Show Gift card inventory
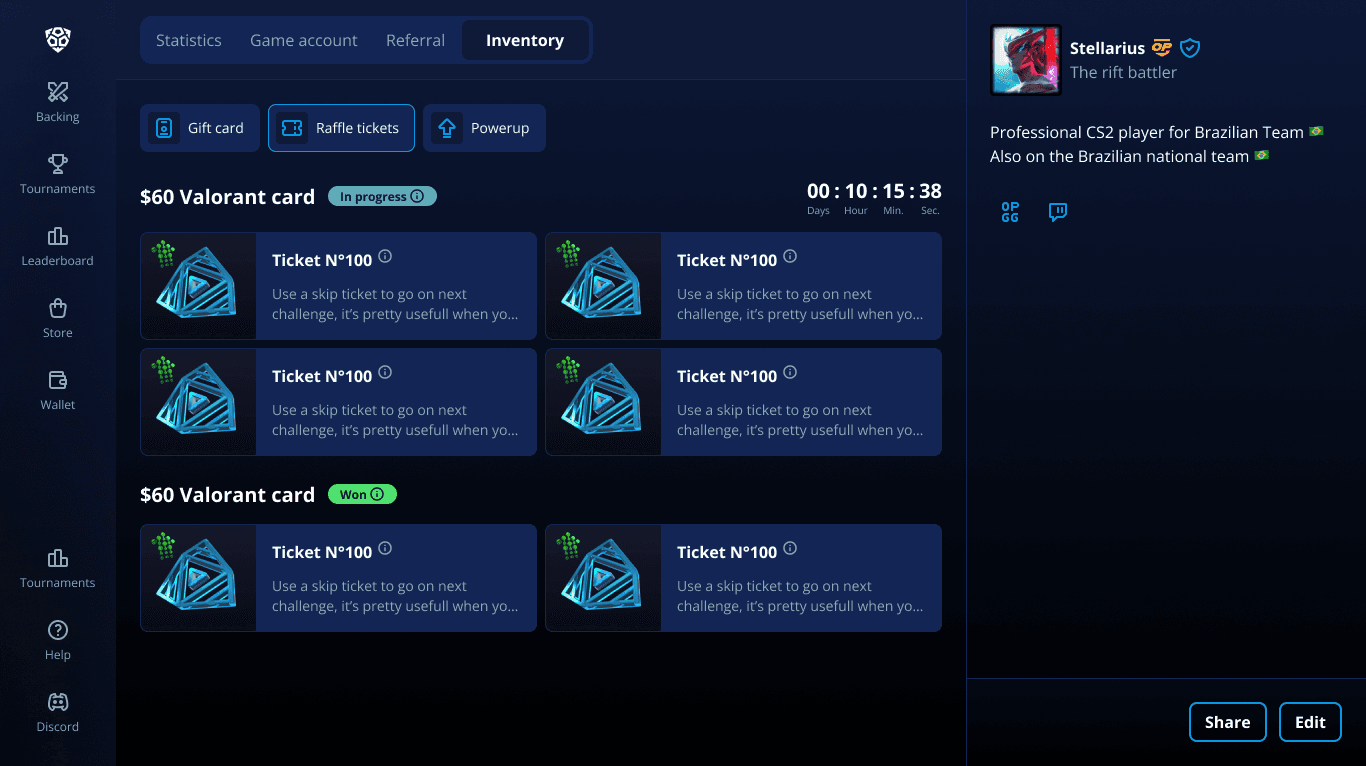Image resolution: width=1366 pixels, height=766 pixels. (x=200, y=128)
